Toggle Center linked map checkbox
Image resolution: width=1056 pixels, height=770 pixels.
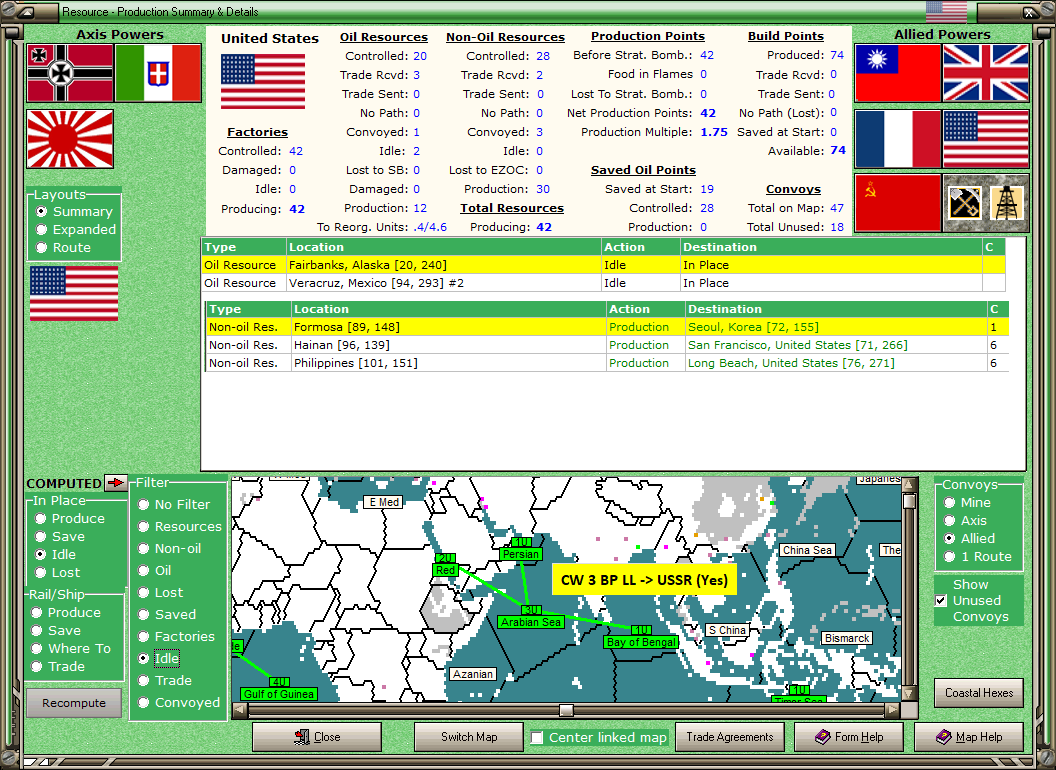(x=537, y=738)
